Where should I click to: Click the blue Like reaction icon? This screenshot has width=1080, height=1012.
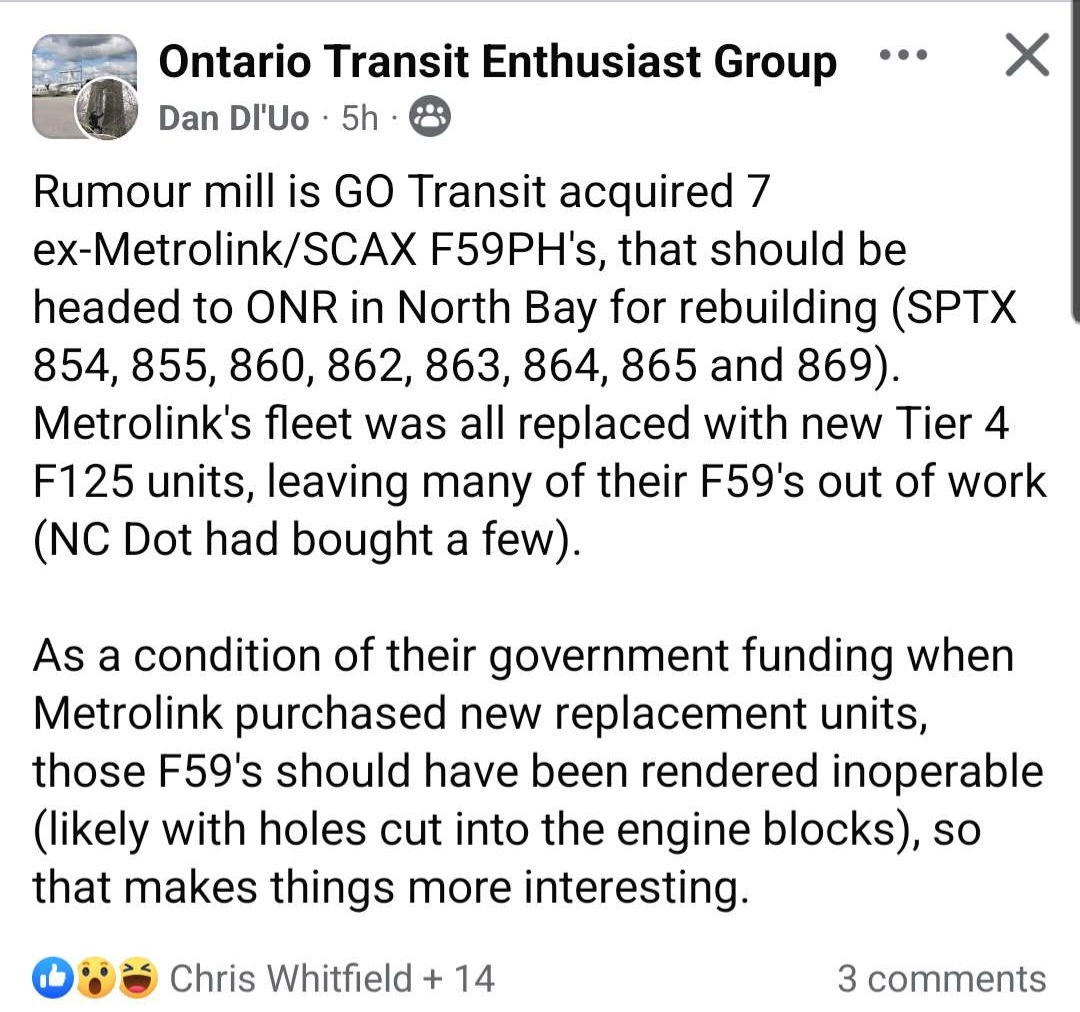click(49, 978)
